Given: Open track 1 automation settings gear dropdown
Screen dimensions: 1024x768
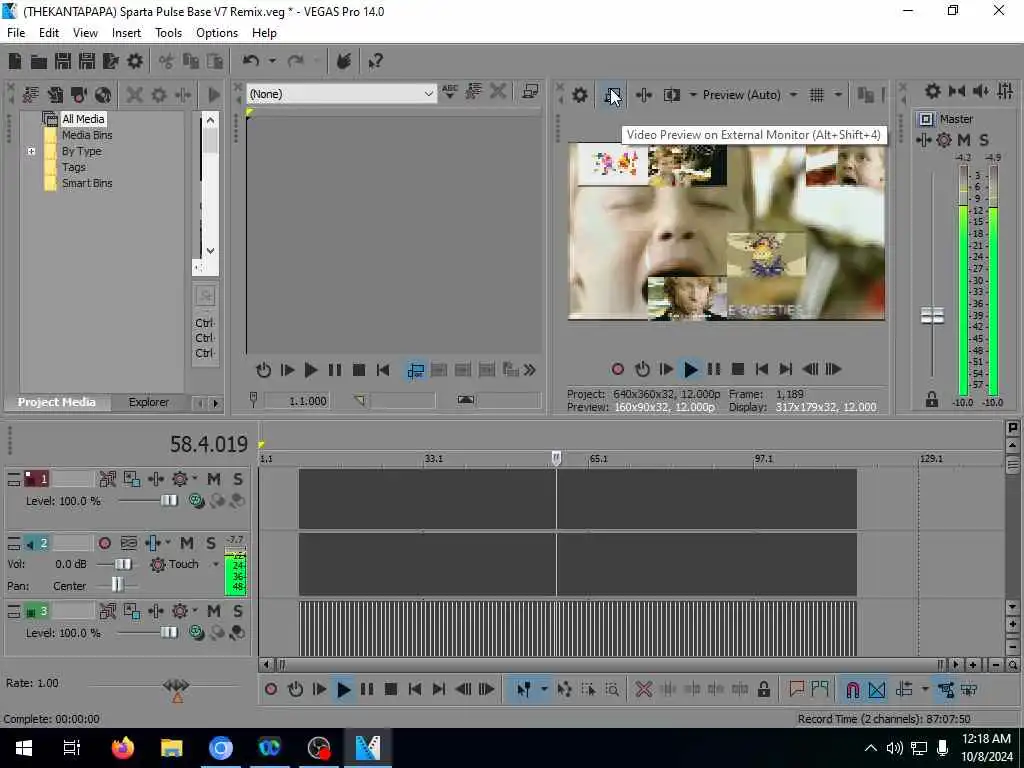Looking at the screenshot, I should click(x=194, y=479).
